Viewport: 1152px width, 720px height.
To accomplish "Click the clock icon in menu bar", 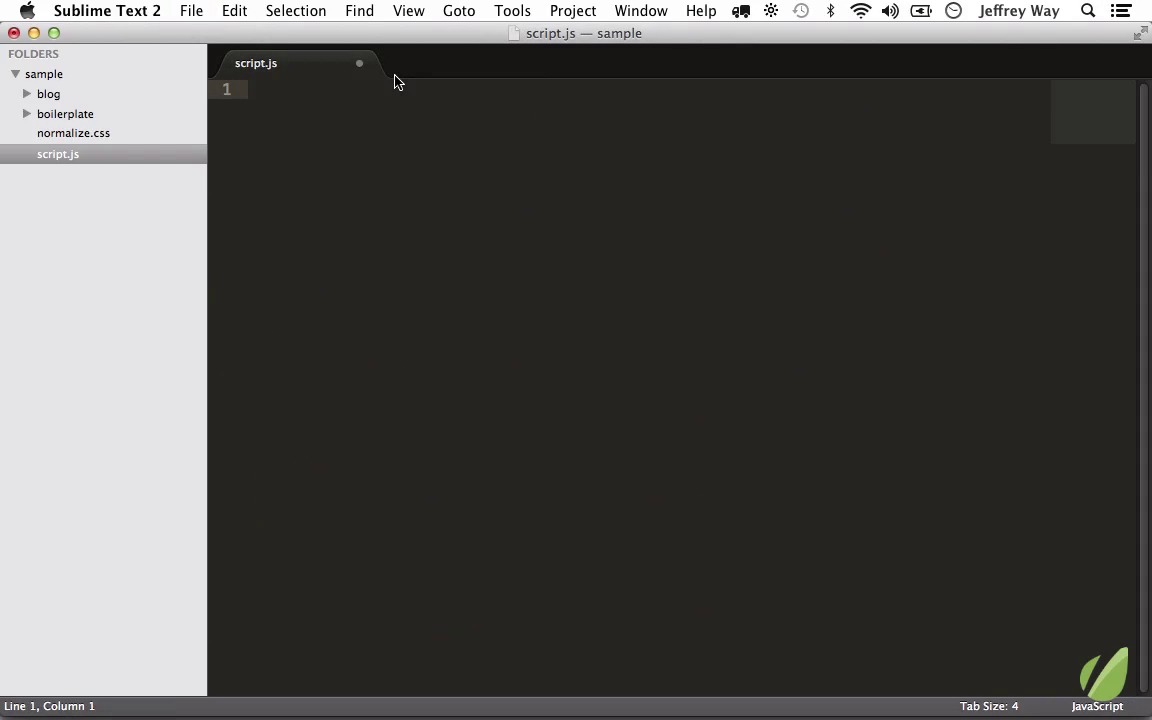I will coord(953,11).
